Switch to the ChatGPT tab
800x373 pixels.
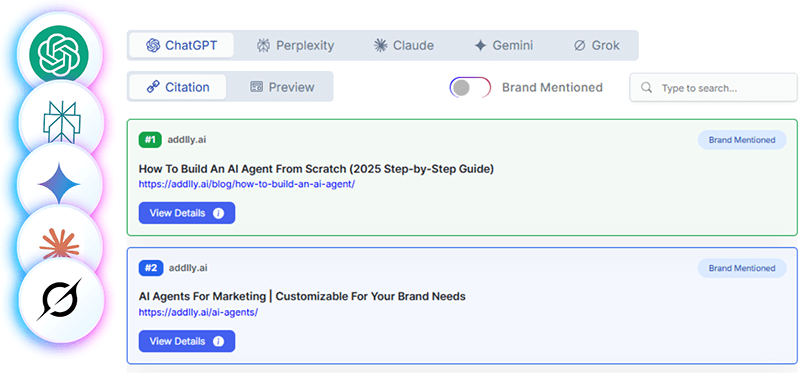click(181, 45)
